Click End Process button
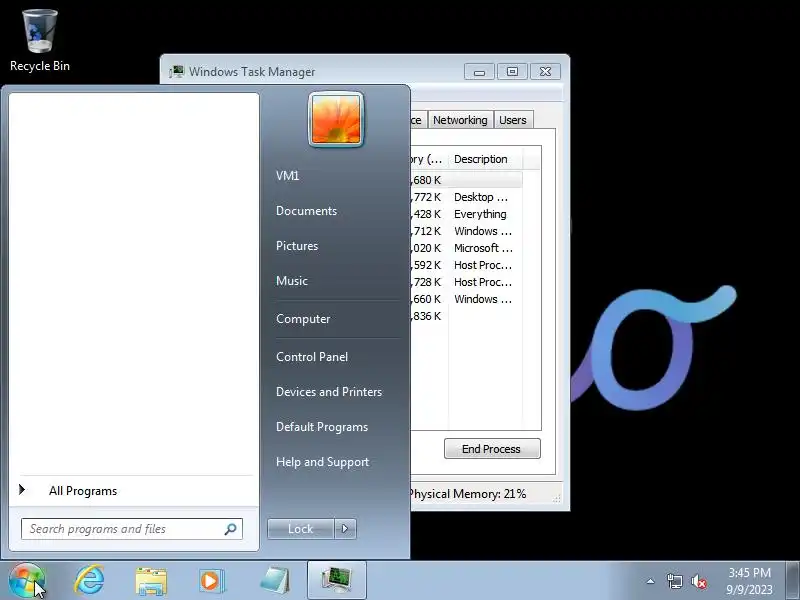 click(x=492, y=449)
